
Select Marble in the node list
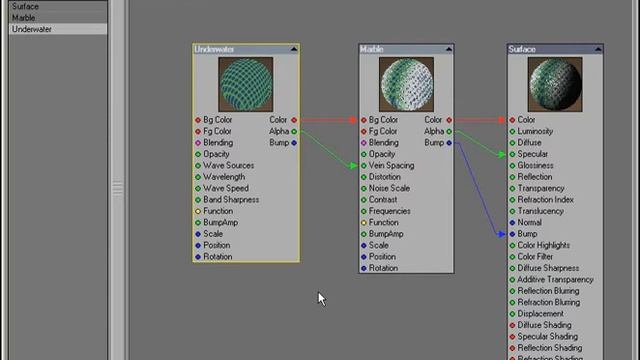click(58, 18)
